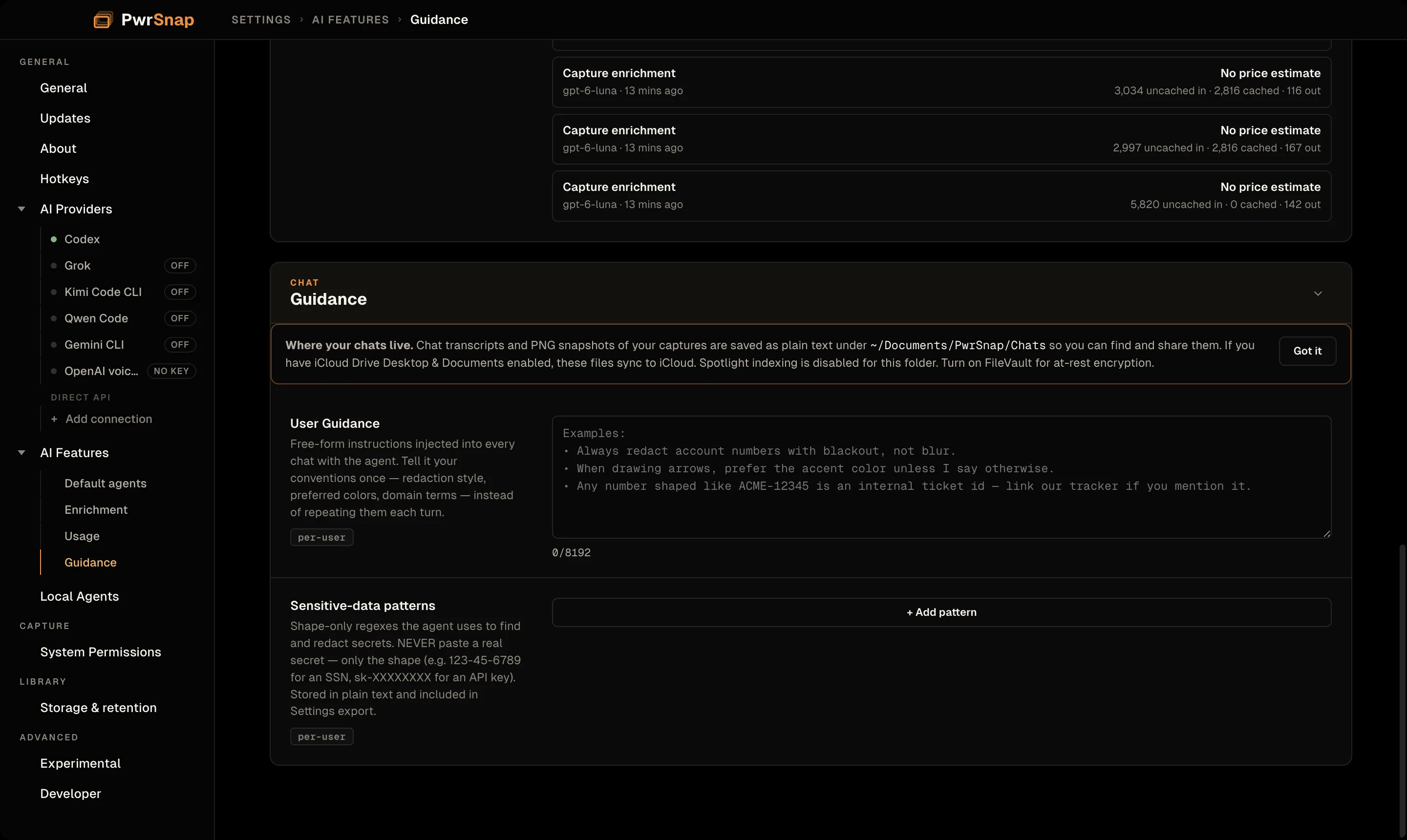Click the plus icon beside Add connection
Image resolution: width=1407 pixels, height=840 pixels.
54,419
